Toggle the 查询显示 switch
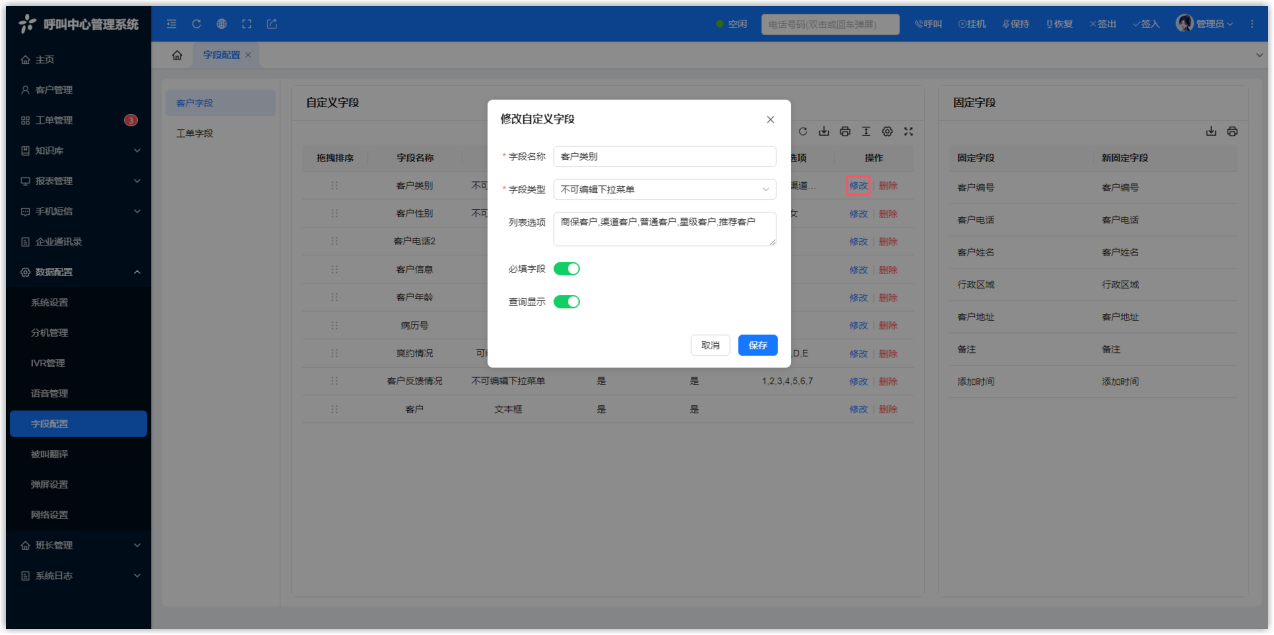Screen dimensions: 1274x635 coord(567,302)
